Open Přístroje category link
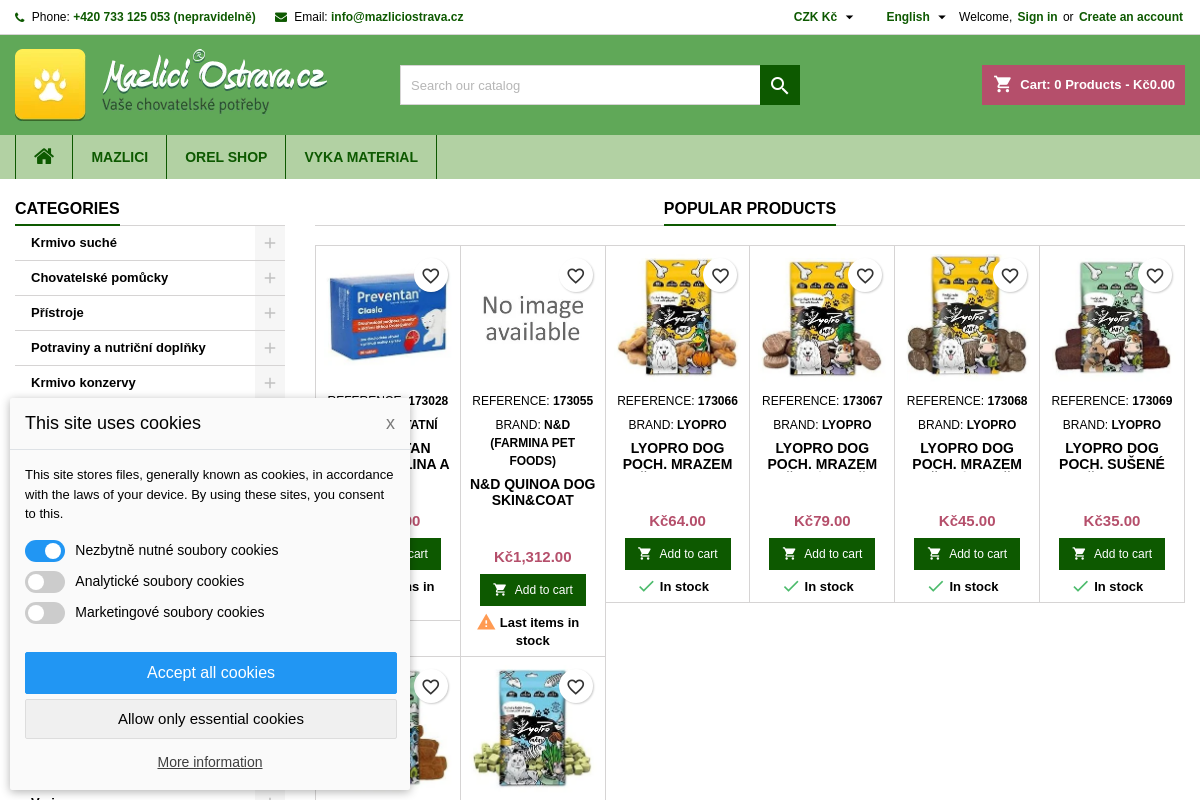The height and width of the screenshot is (800, 1200). click(57, 313)
